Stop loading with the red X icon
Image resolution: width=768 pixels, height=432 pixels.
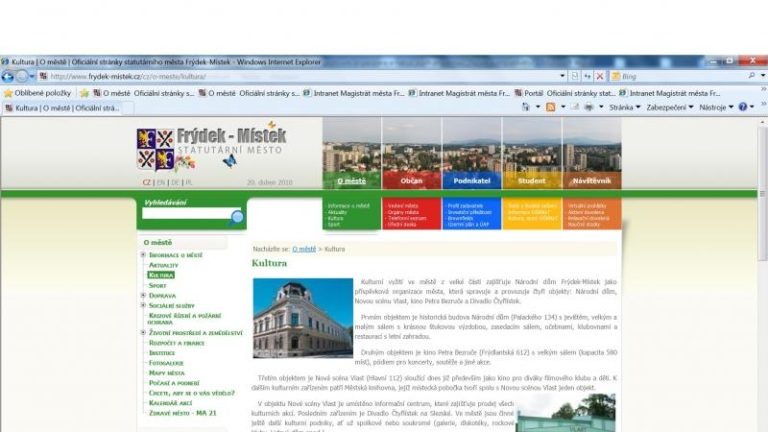point(600,76)
